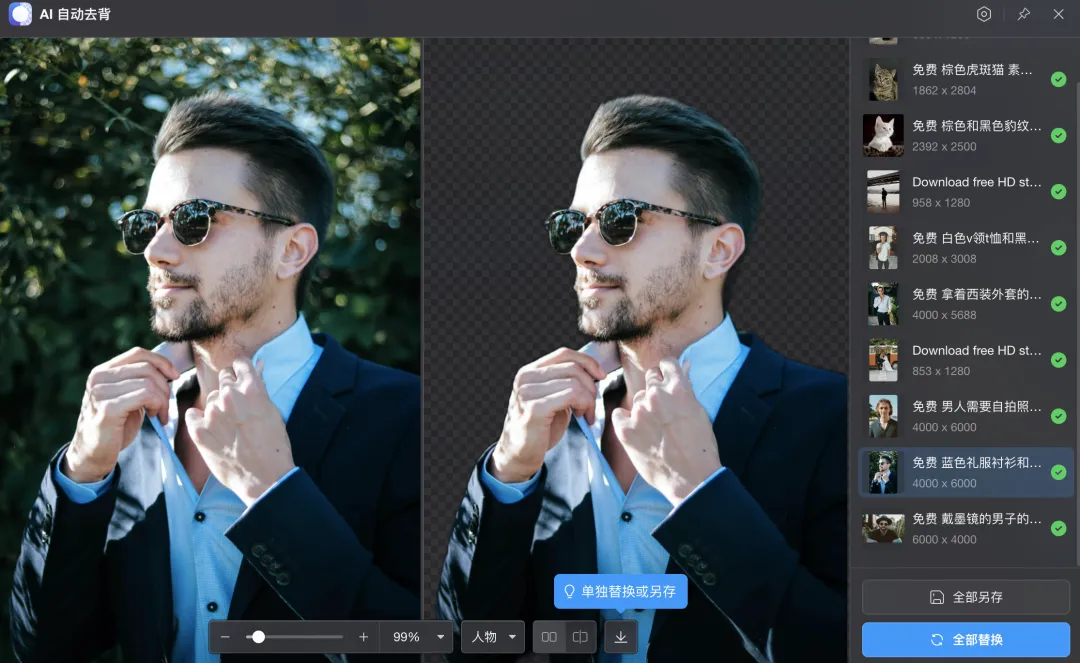Switch to split overlay compare view

tap(580, 637)
